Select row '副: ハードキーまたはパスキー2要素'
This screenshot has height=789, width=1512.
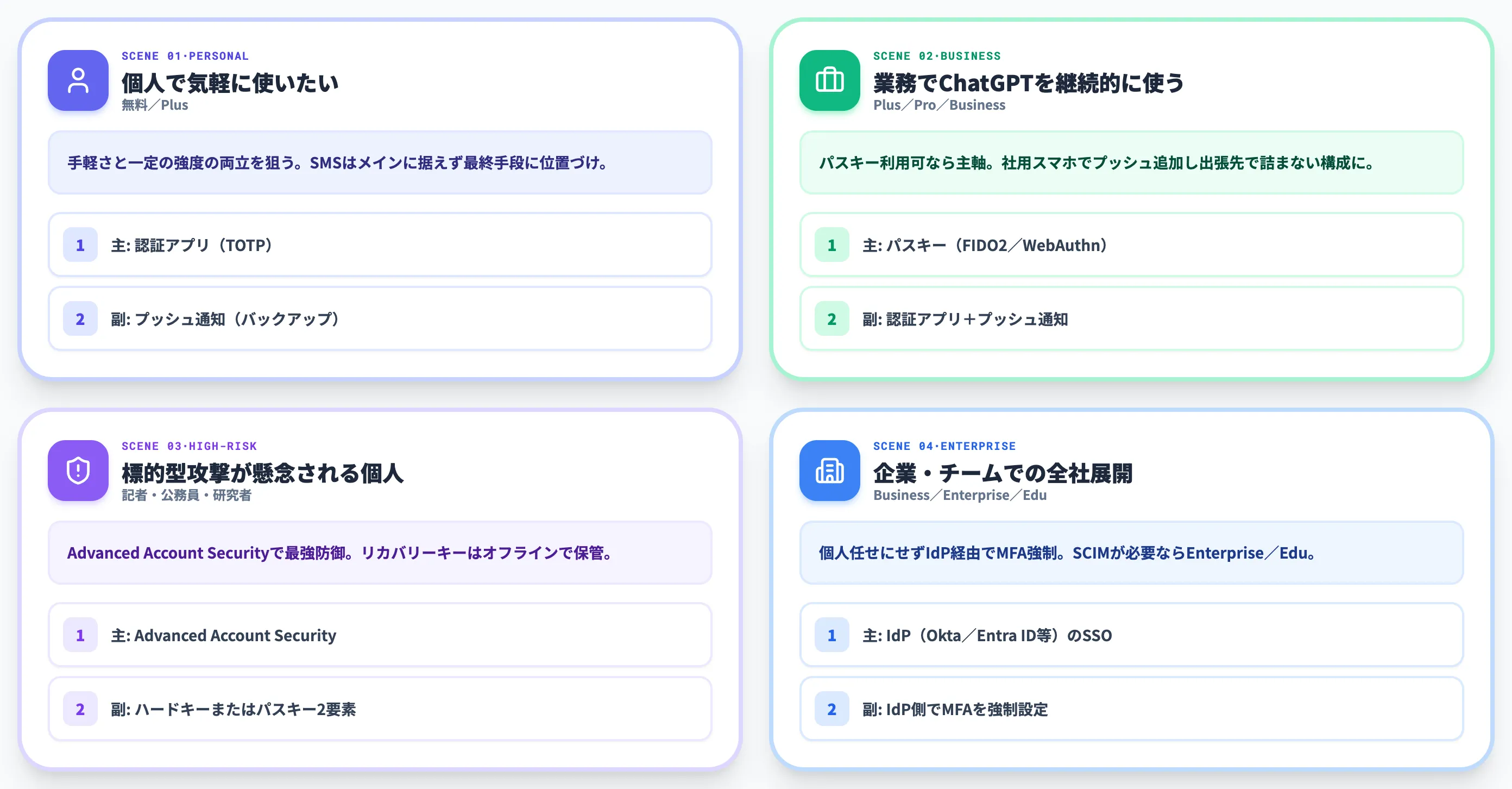tap(380, 709)
